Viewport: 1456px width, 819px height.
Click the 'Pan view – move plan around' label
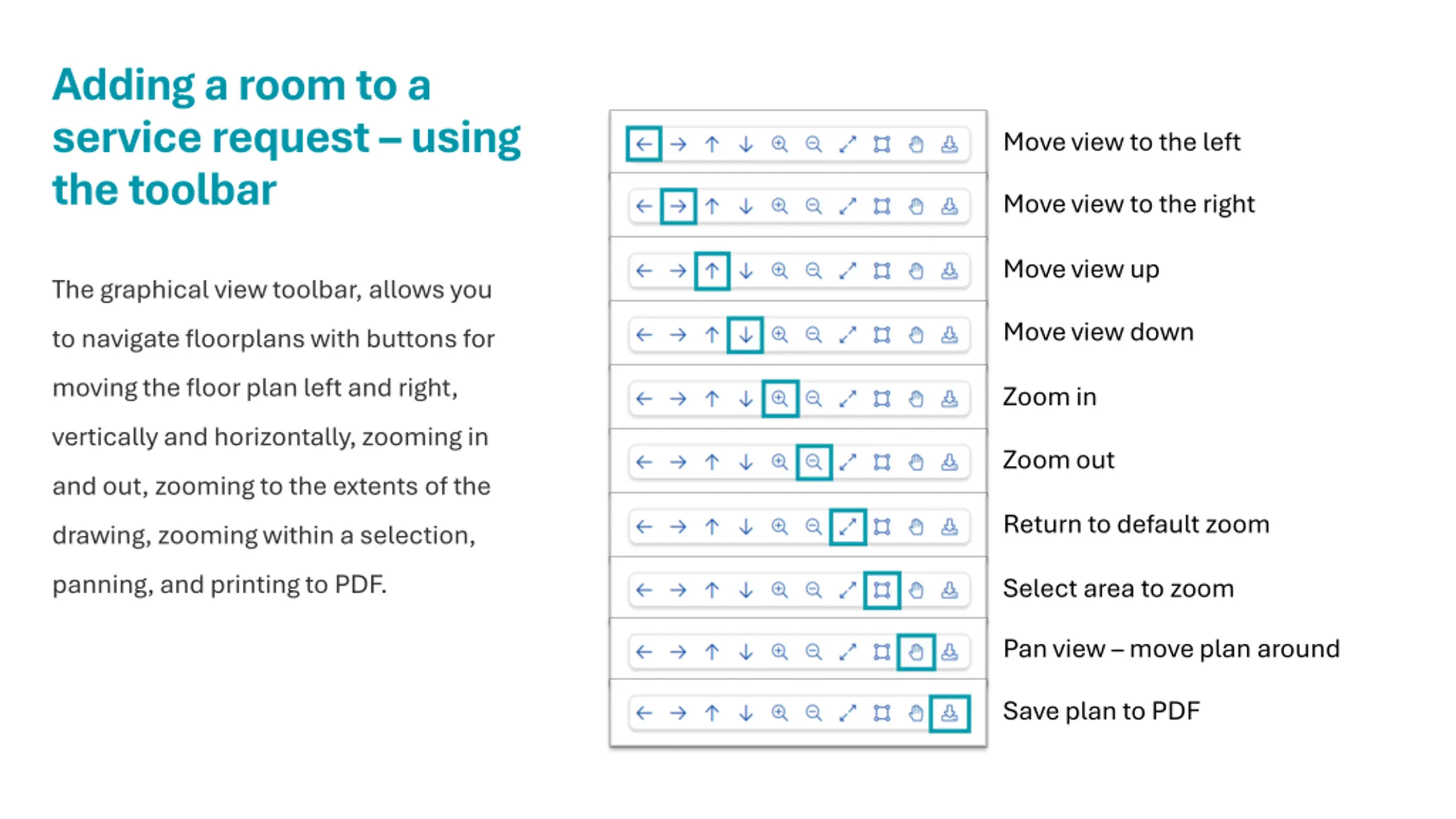[1172, 649]
